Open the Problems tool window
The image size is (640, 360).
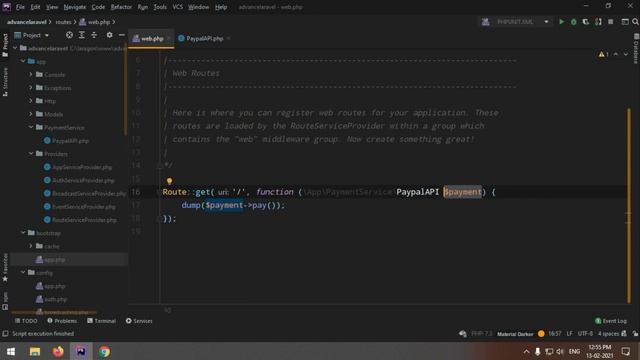click(62, 321)
